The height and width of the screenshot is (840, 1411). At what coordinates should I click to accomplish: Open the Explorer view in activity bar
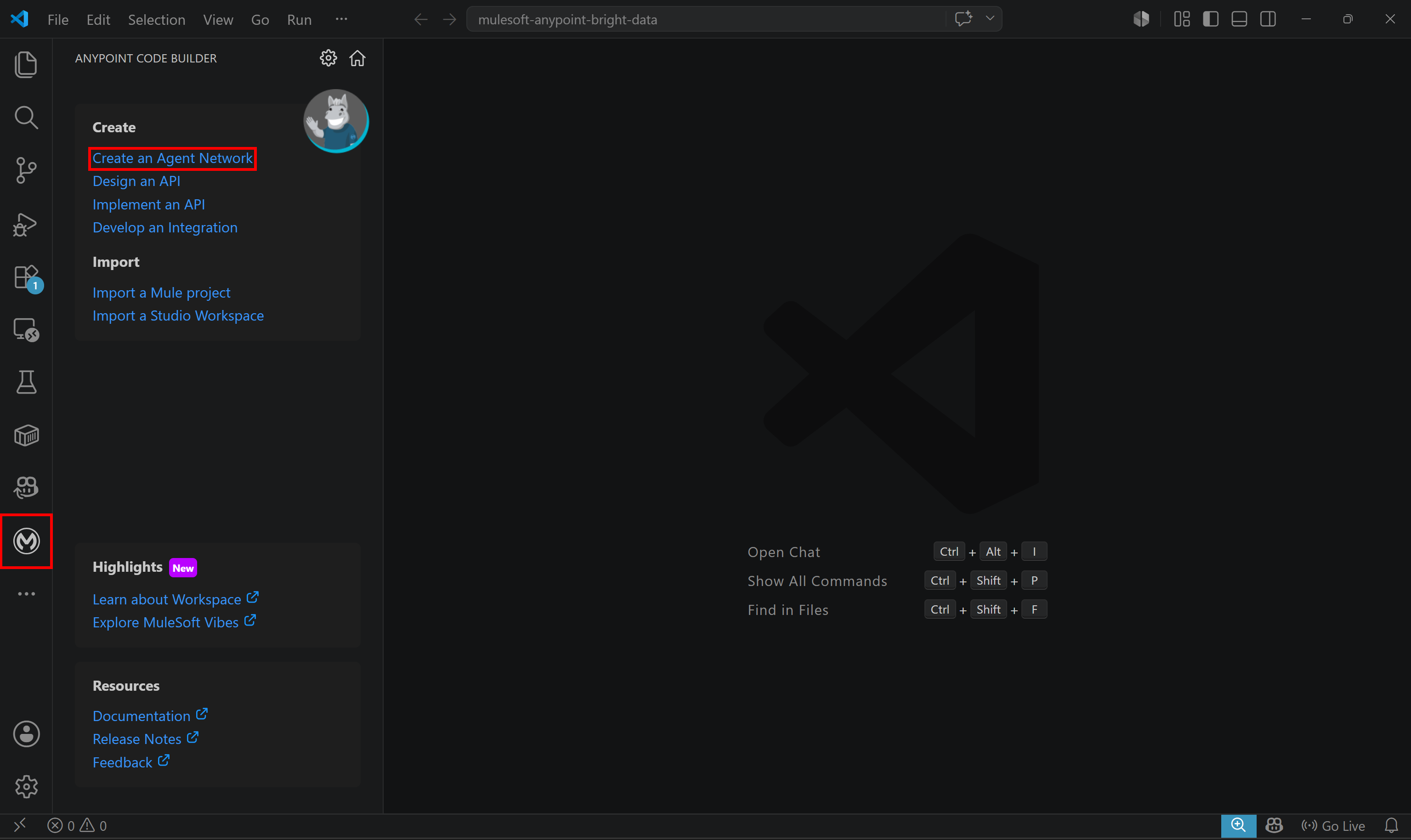[26, 65]
